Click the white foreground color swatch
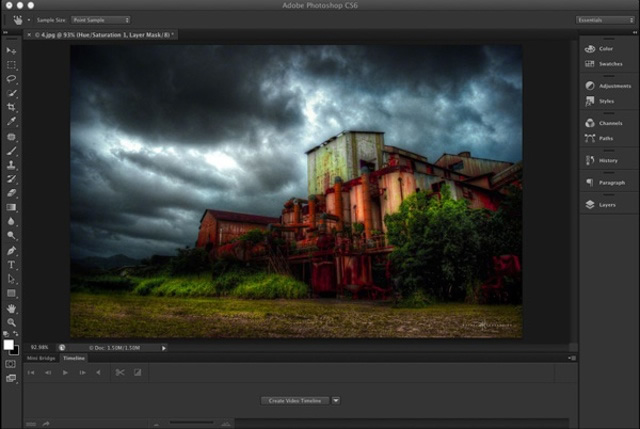 click(9, 345)
